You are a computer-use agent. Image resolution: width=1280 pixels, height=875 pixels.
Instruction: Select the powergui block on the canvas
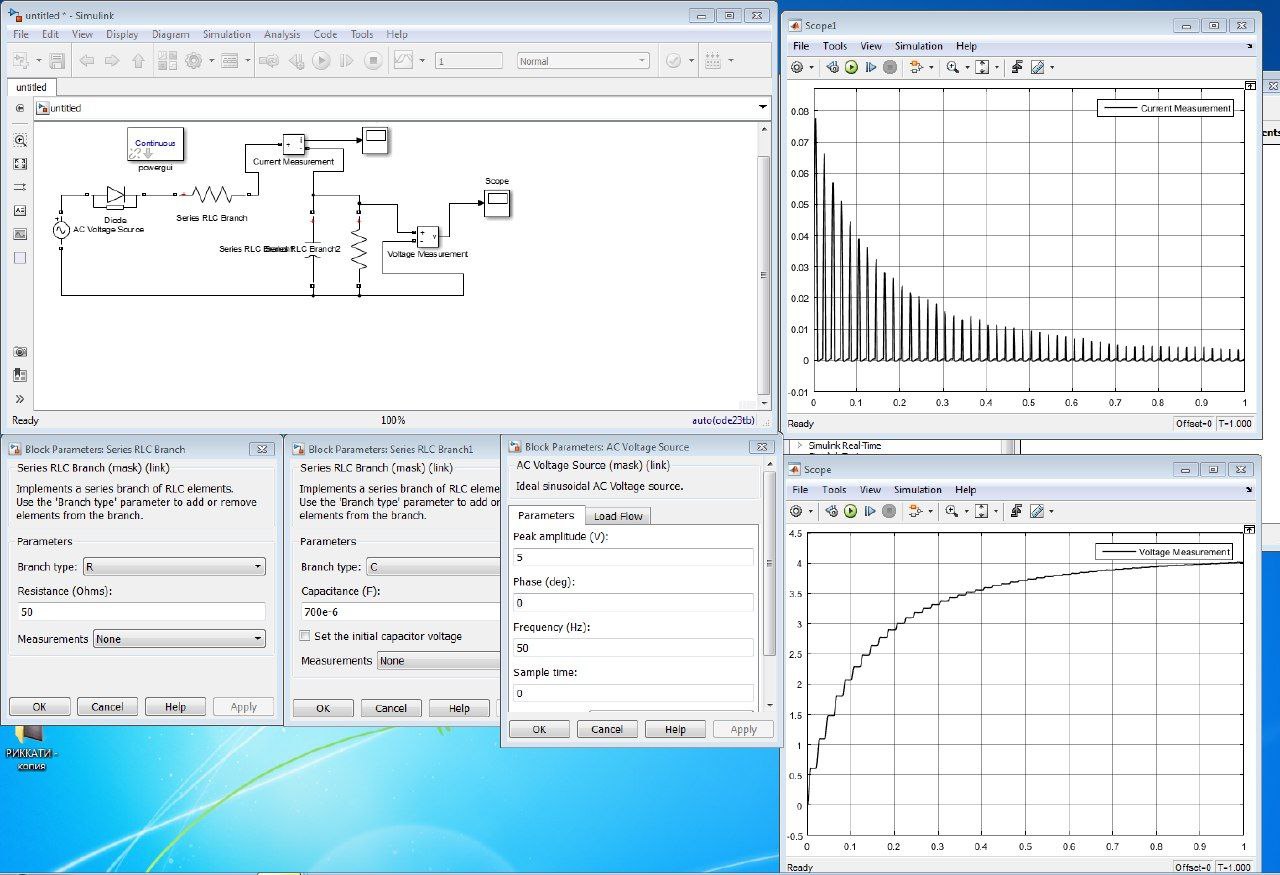point(156,144)
